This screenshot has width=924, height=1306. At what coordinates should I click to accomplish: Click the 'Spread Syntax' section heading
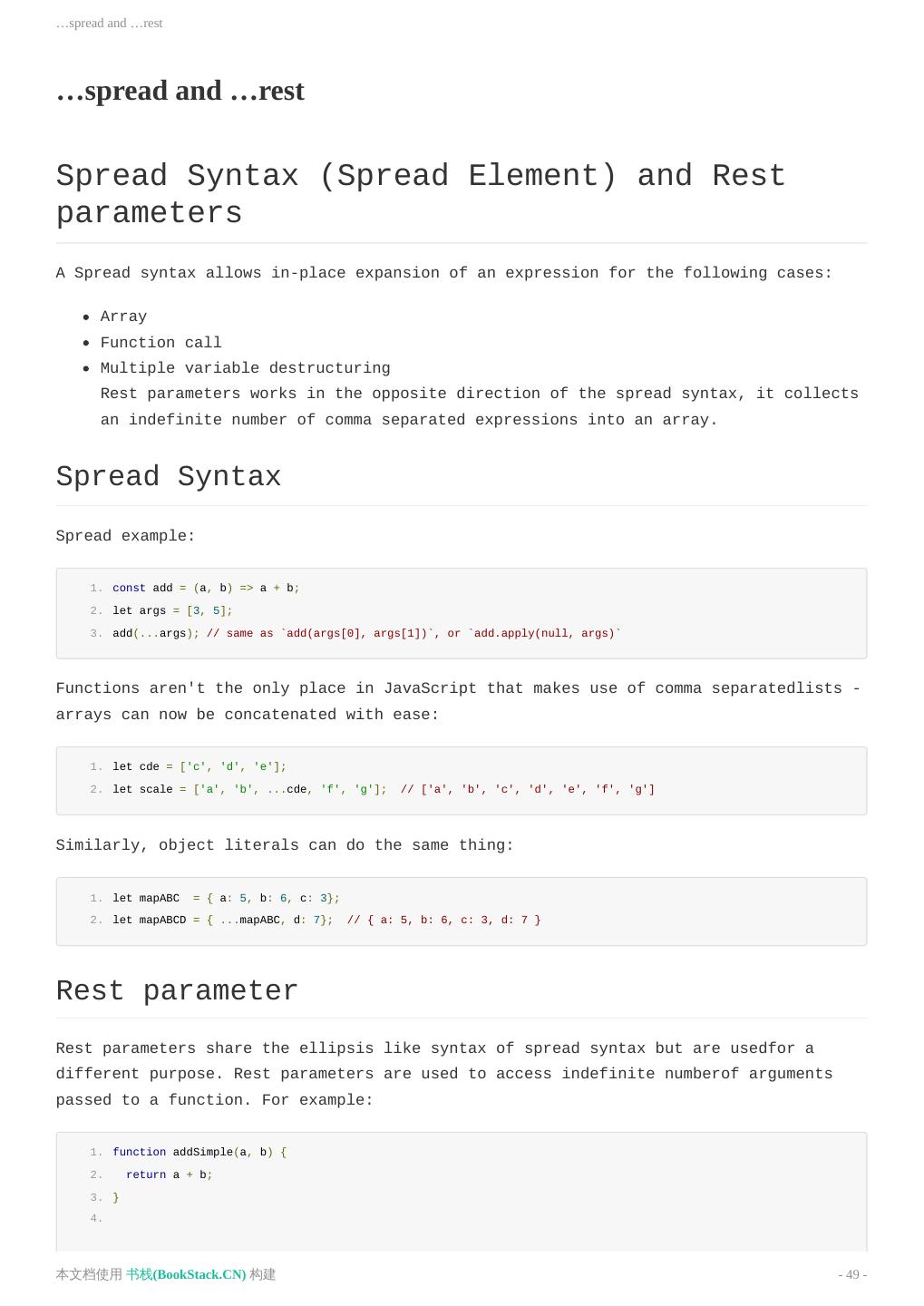(x=169, y=477)
